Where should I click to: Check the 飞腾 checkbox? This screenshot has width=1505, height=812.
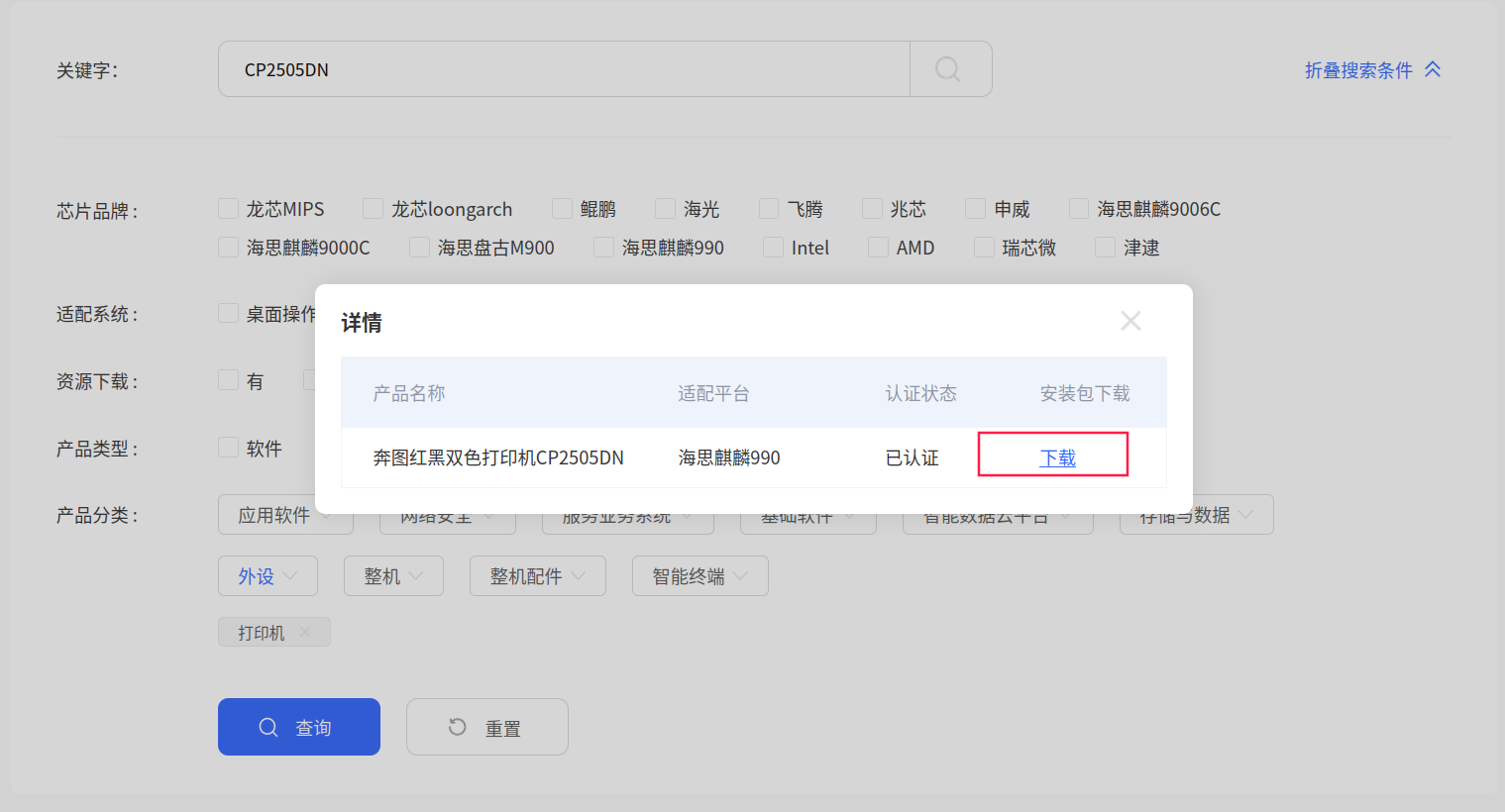(x=769, y=208)
